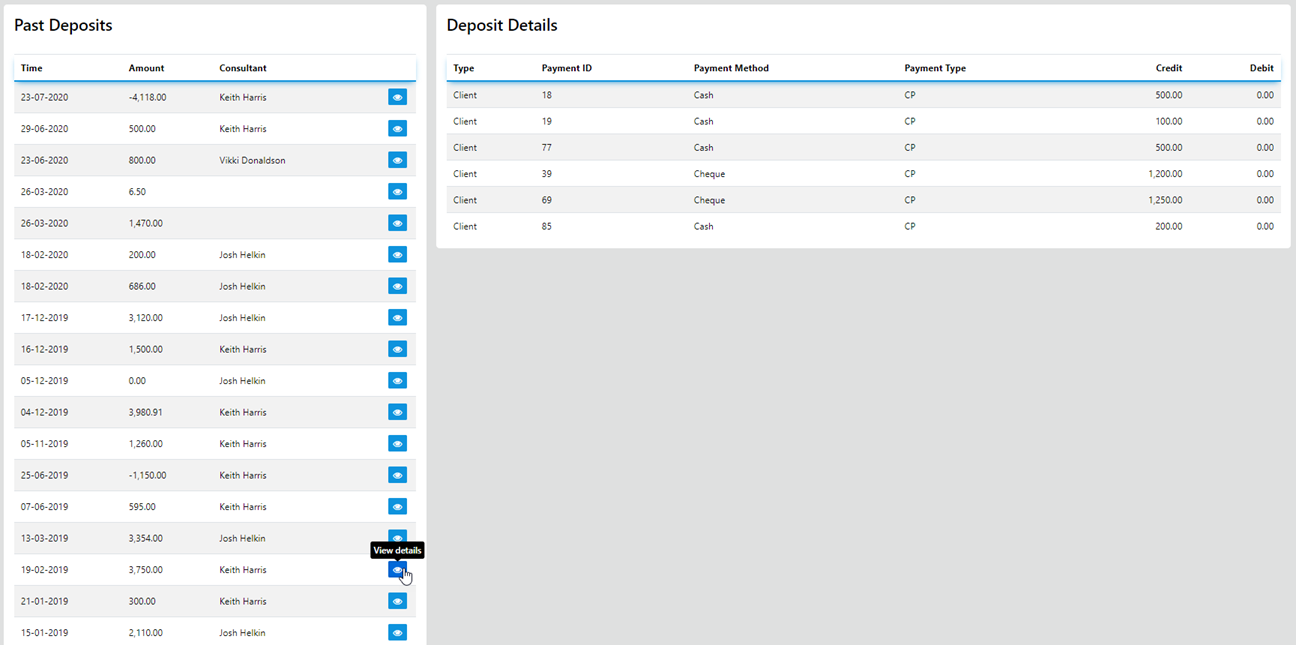Select the 2,110.00 amount
The height and width of the screenshot is (645, 1296).
pyautogui.click(x=145, y=633)
